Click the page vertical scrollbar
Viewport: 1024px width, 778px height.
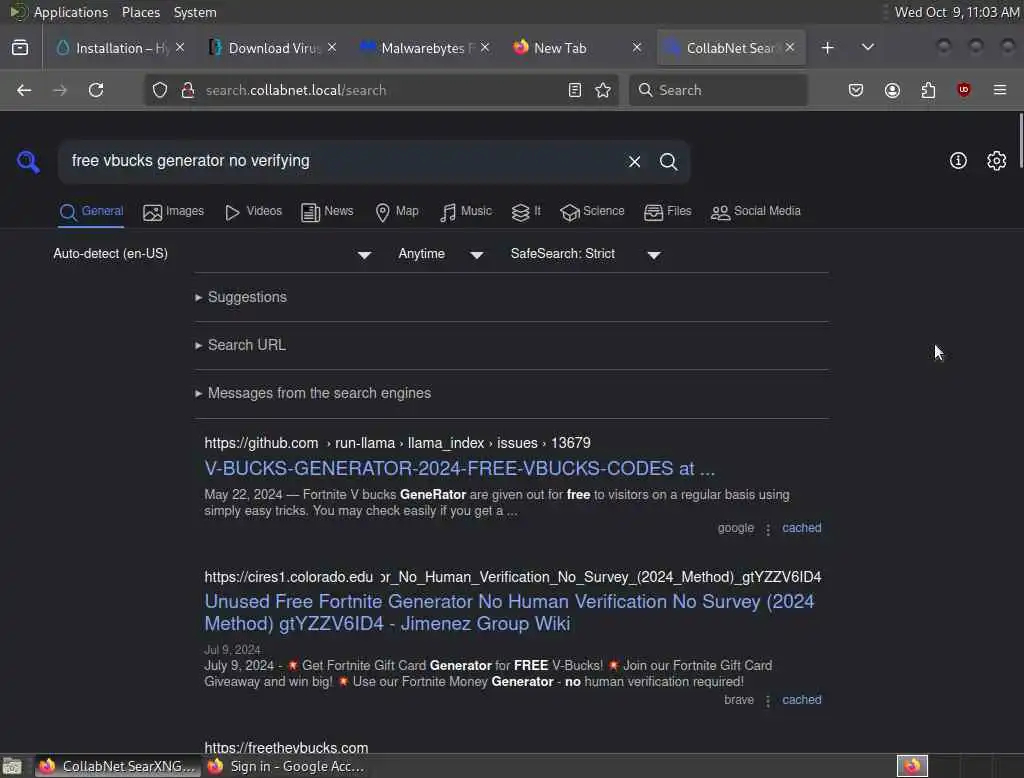pyautogui.click(x=1020, y=140)
